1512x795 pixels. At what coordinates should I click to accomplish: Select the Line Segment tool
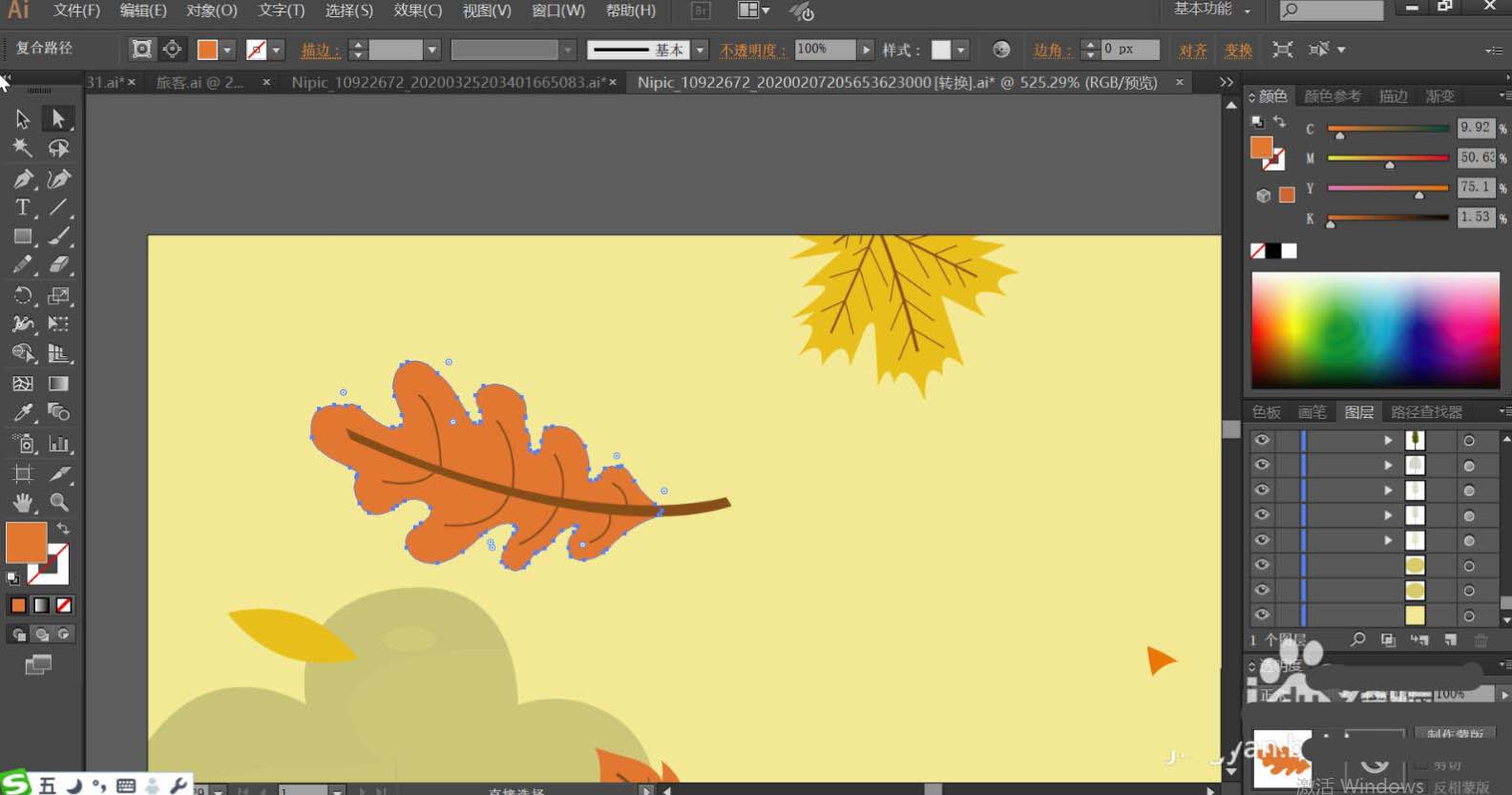pos(58,207)
